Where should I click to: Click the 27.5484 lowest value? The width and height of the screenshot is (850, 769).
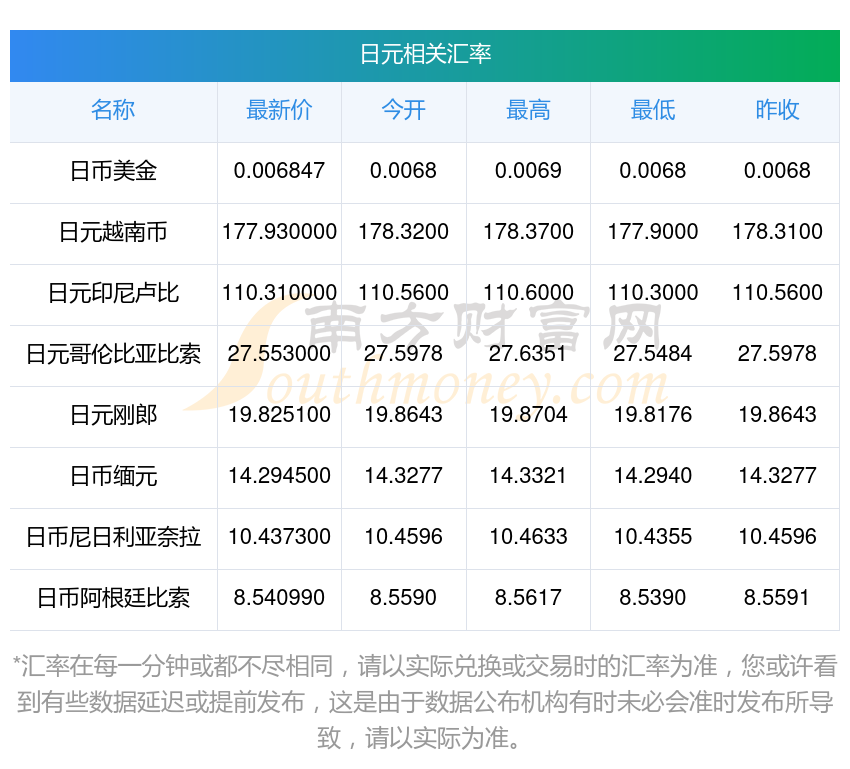[653, 354]
